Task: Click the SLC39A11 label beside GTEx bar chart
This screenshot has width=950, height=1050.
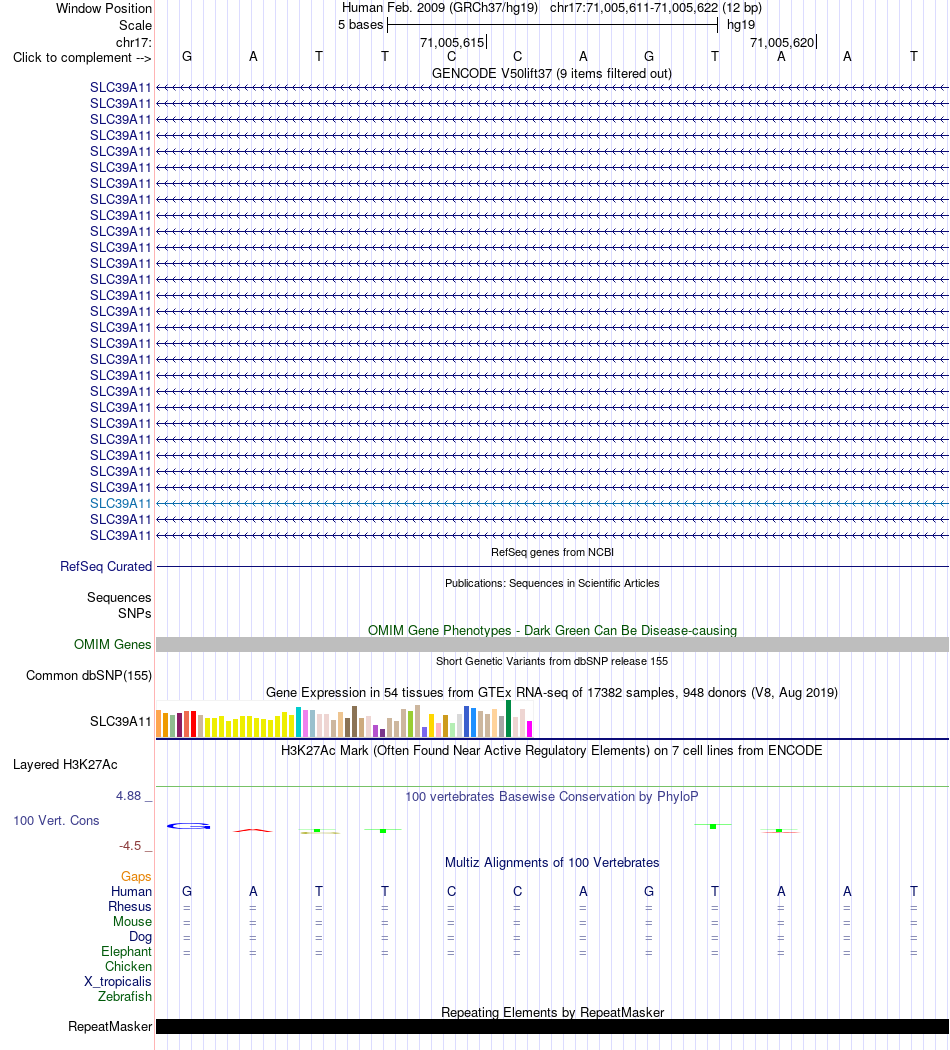Action: [121, 721]
